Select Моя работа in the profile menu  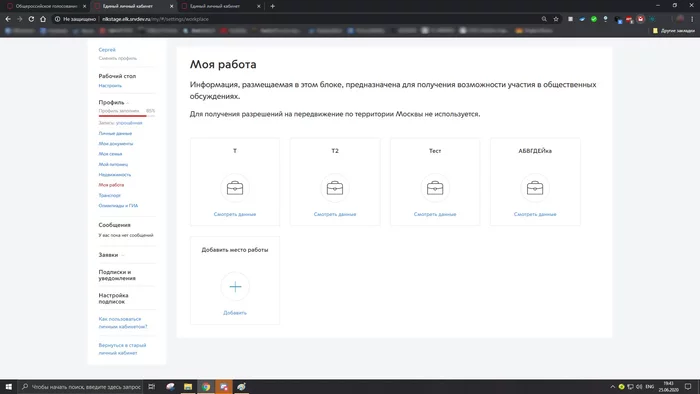coord(111,185)
